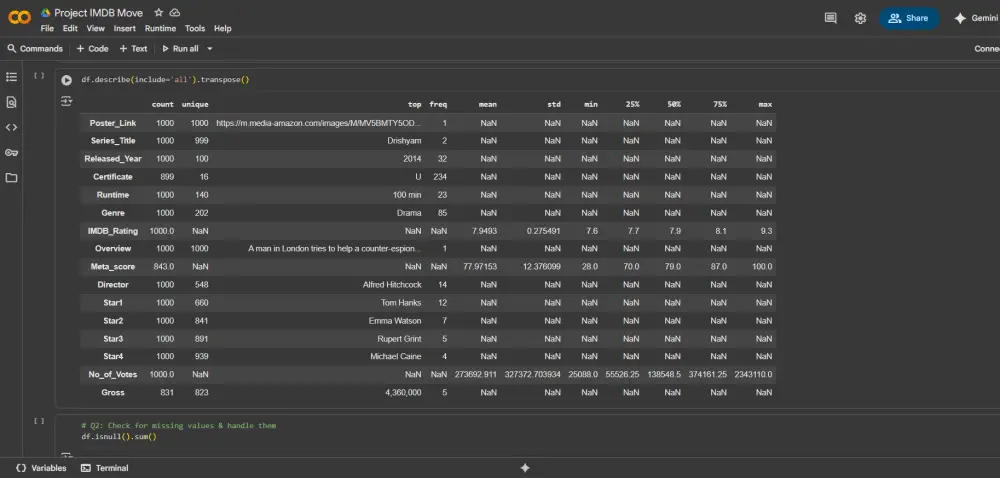Screen dimensions: 1000x478
Task: Click the Meta_score row label
Action: tap(113, 266)
